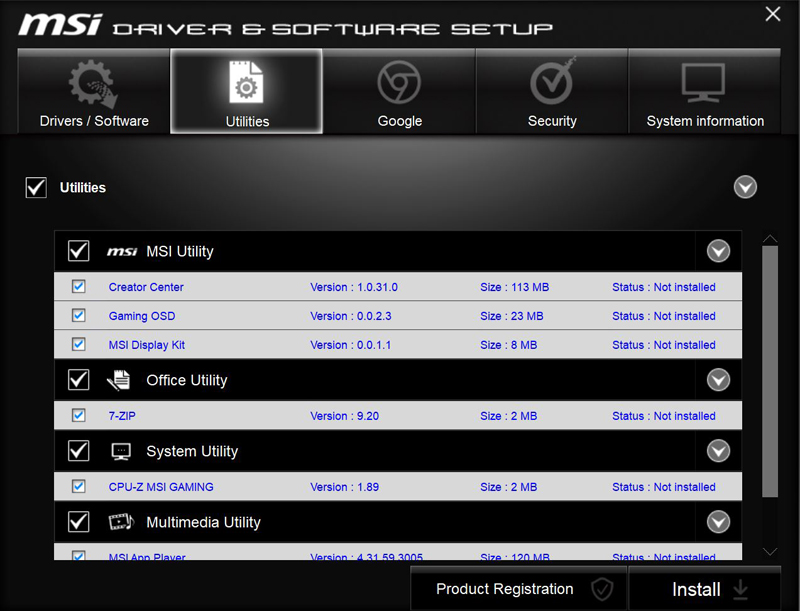Click 7-ZIP's 'Status : Not installed'

coord(663,416)
